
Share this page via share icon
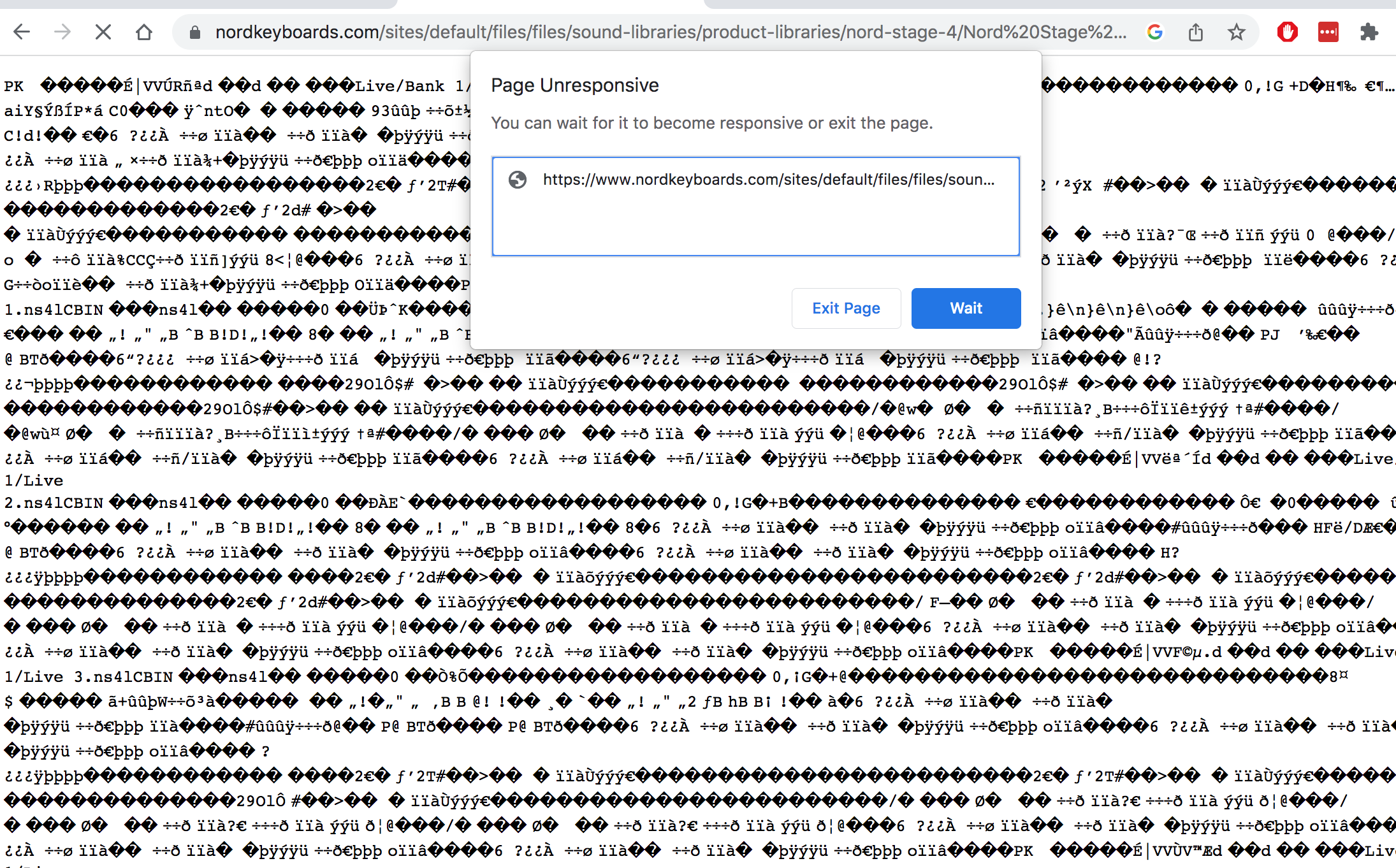(1196, 32)
